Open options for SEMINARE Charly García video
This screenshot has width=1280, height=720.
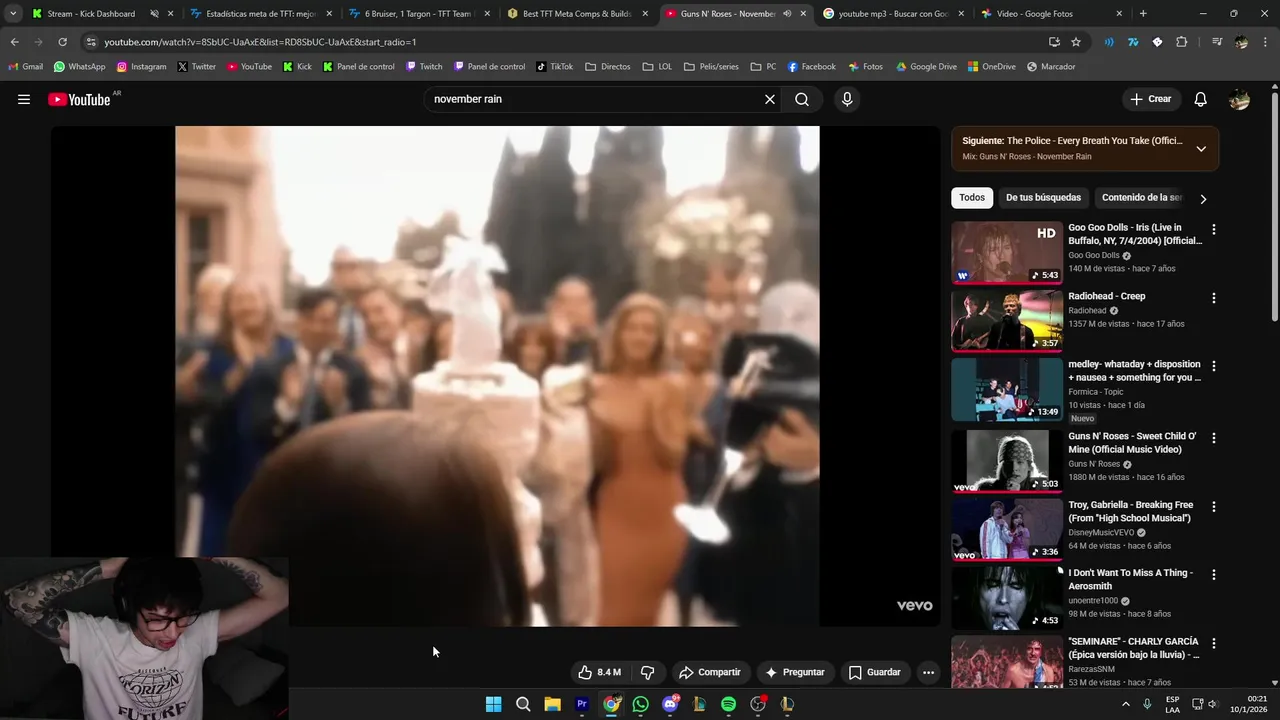pos(1214,643)
